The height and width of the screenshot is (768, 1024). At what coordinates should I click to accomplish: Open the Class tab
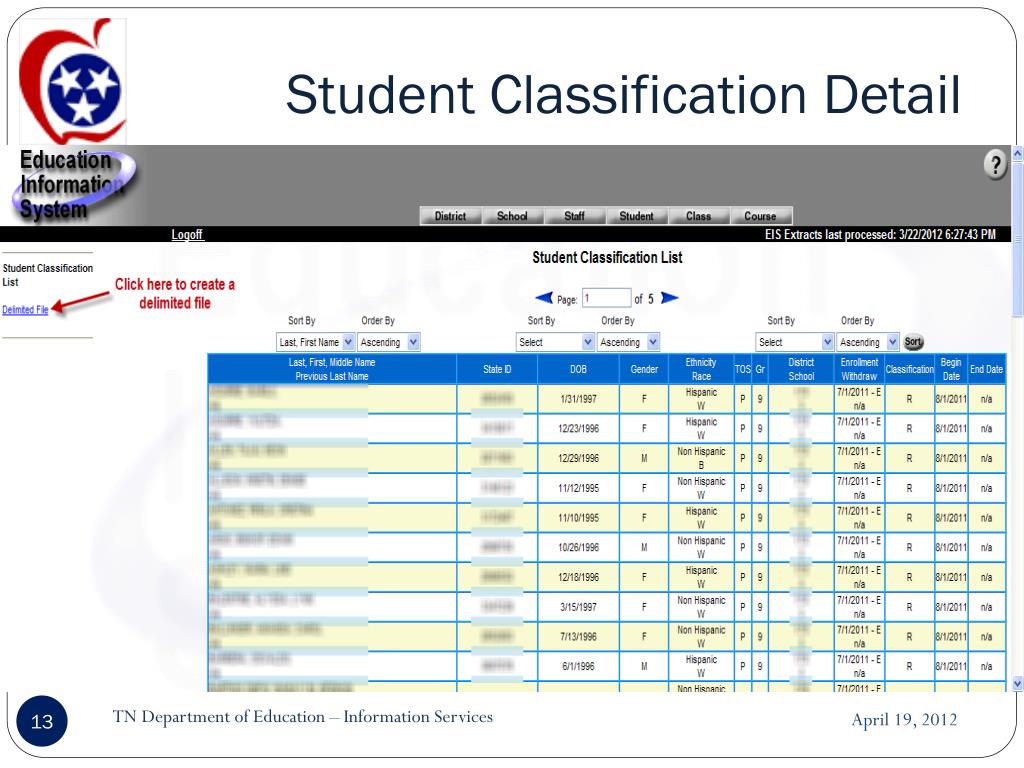698,216
